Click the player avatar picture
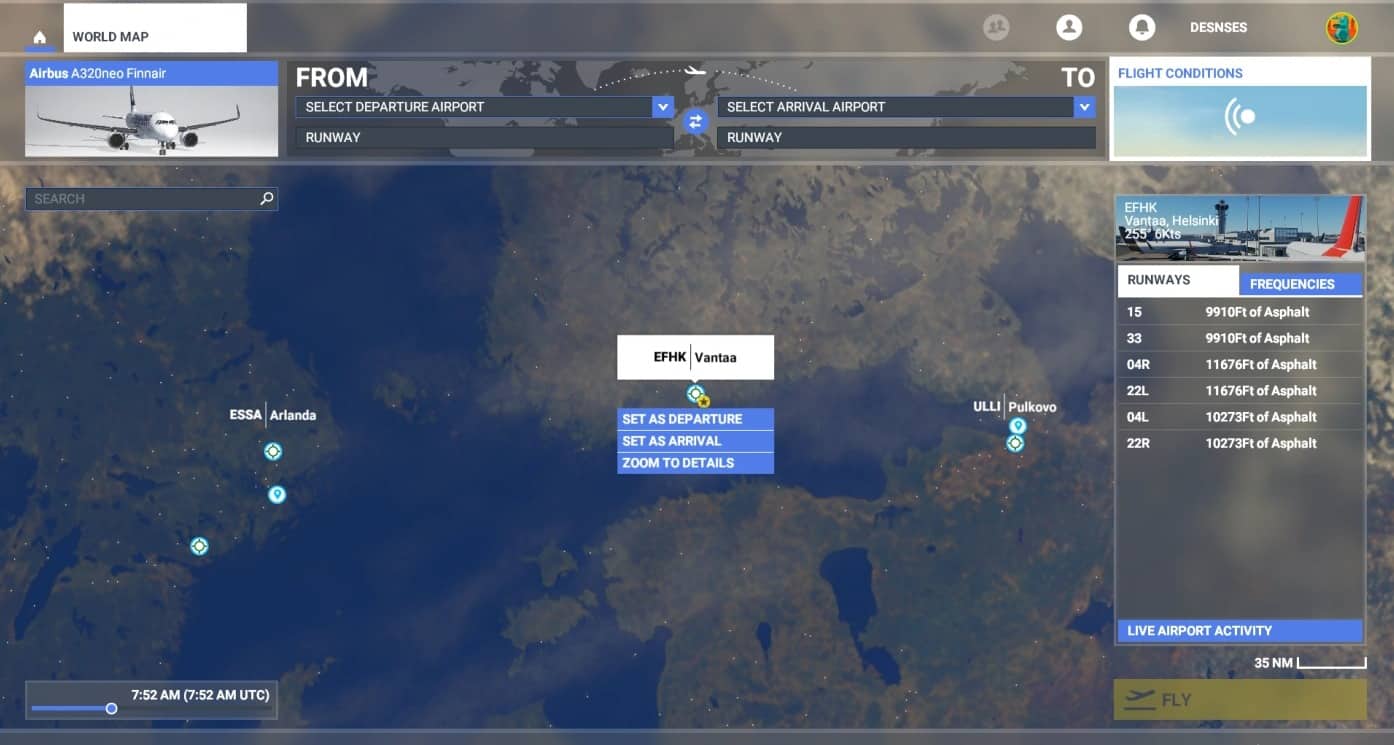This screenshot has height=745, width=1394. [1341, 28]
